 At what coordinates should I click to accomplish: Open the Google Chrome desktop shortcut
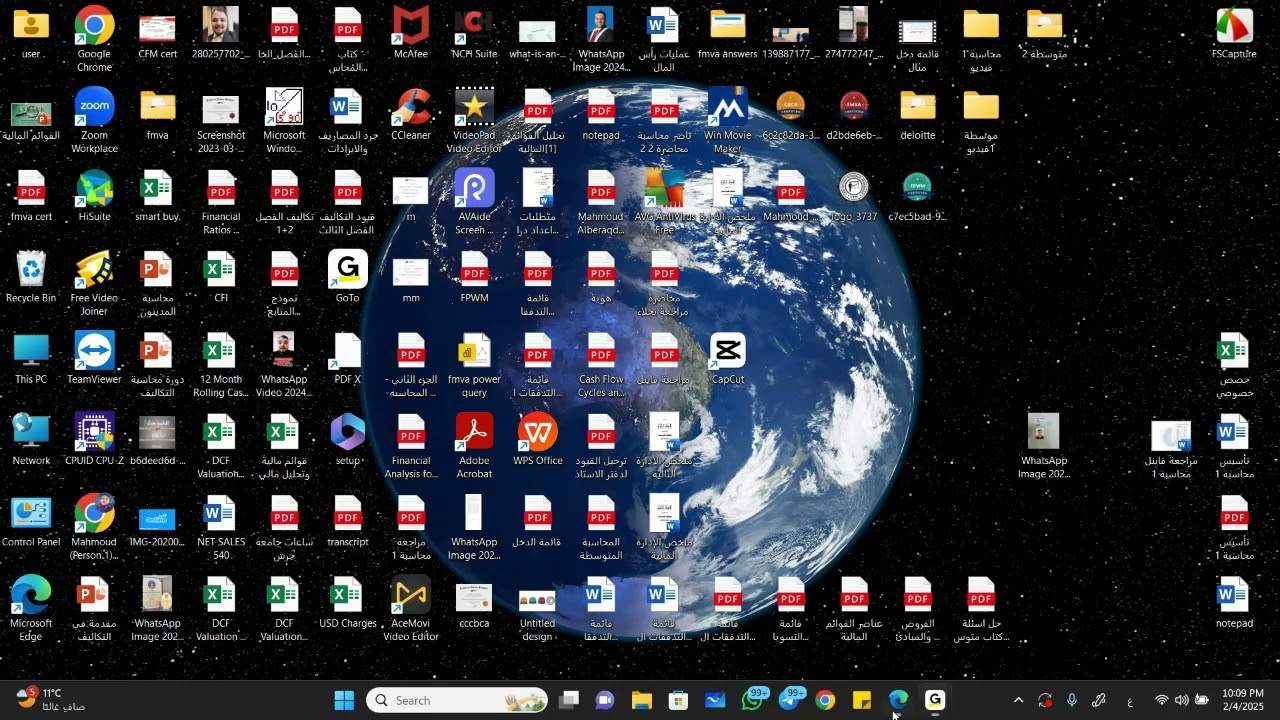(94, 38)
